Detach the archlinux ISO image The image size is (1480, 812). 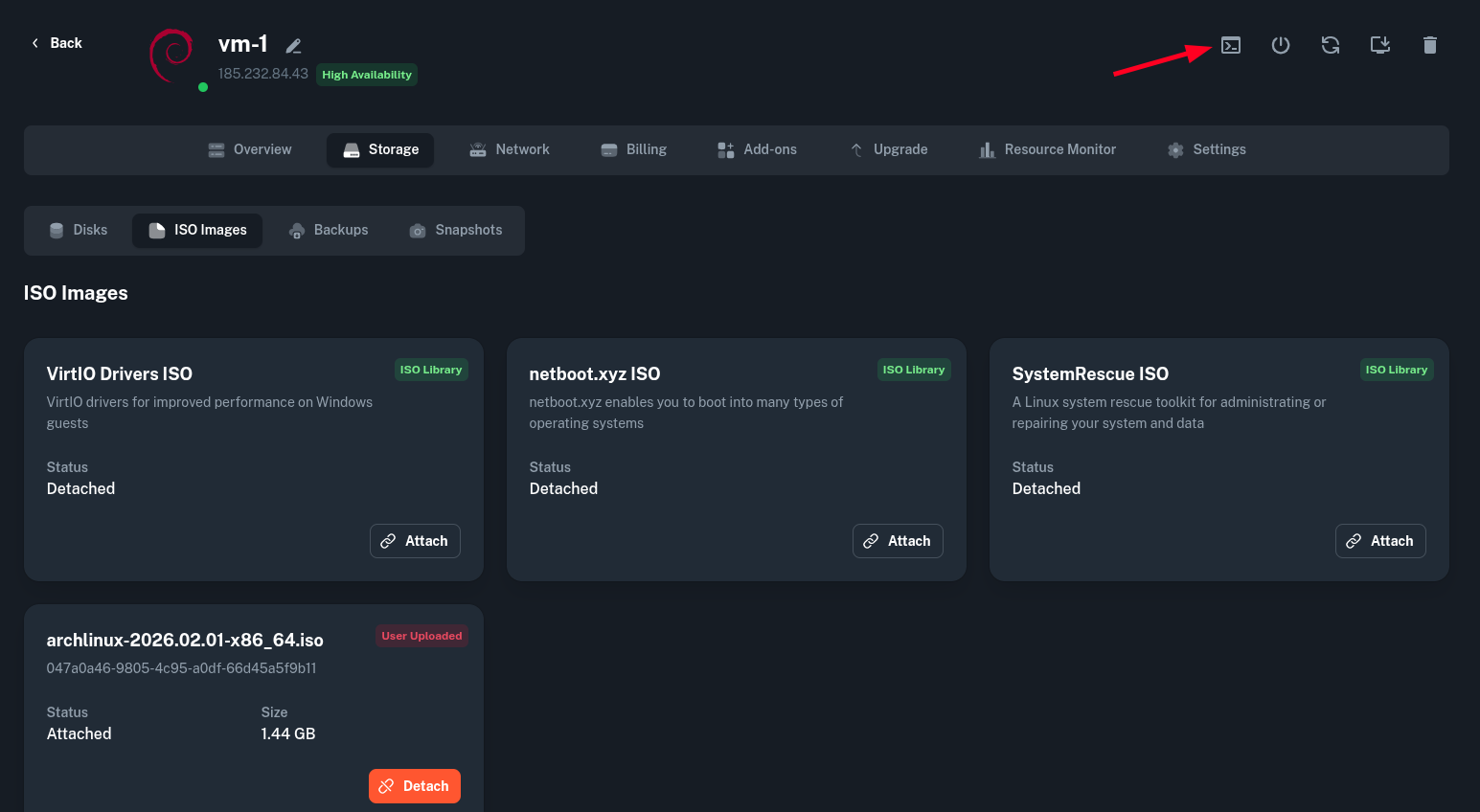pyautogui.click(x=415, y=786)
